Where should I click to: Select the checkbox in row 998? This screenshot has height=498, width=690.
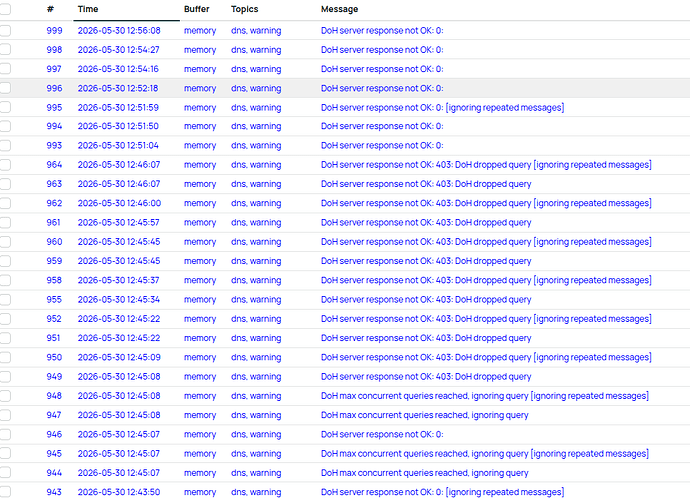click(x=5, y=50)
